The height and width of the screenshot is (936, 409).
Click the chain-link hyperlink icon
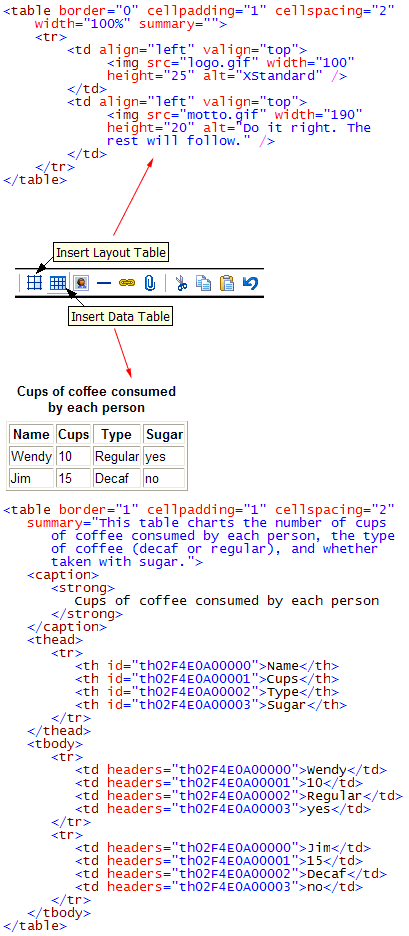pyautogui.click(x=127, y=283)
